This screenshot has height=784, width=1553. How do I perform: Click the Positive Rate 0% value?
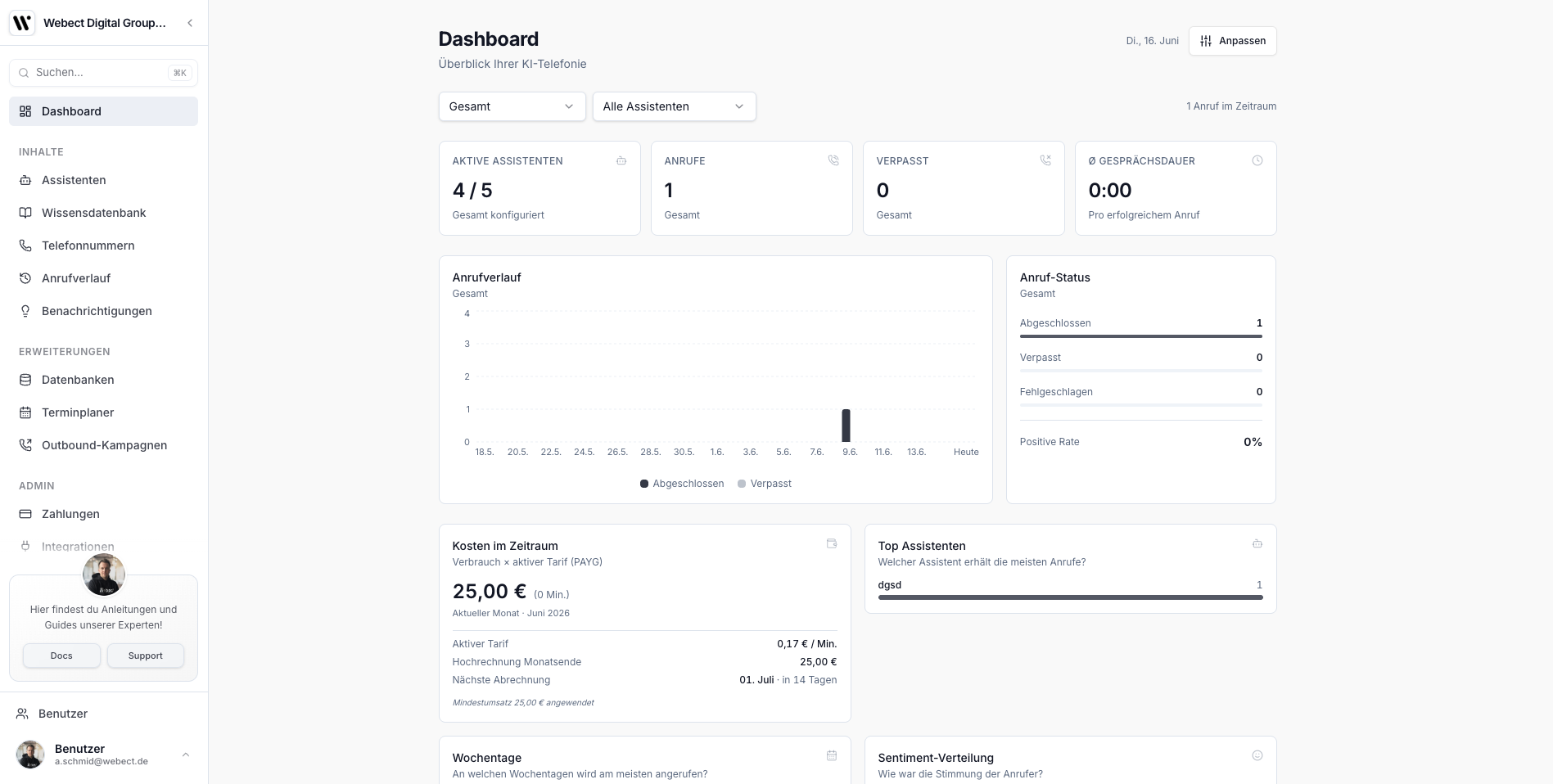point(1253,442)
